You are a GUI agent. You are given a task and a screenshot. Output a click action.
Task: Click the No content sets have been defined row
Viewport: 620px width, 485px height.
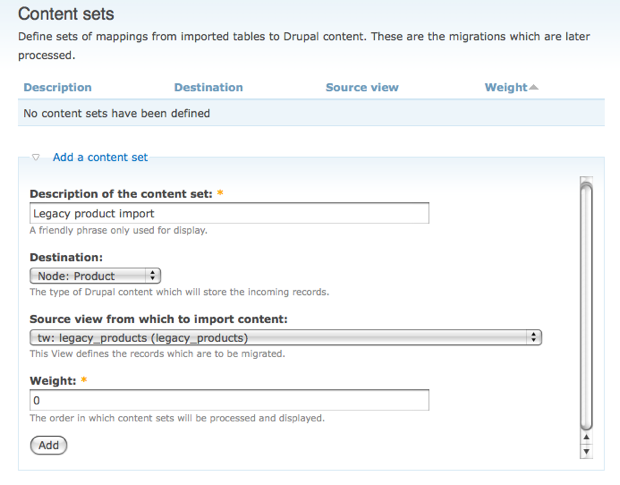click(x=311, y=113)
